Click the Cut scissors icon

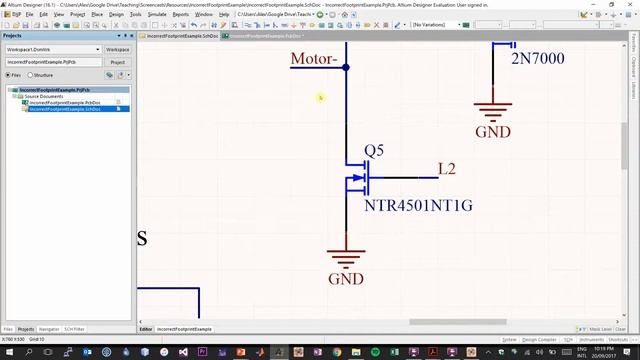(x=116, y=25)
